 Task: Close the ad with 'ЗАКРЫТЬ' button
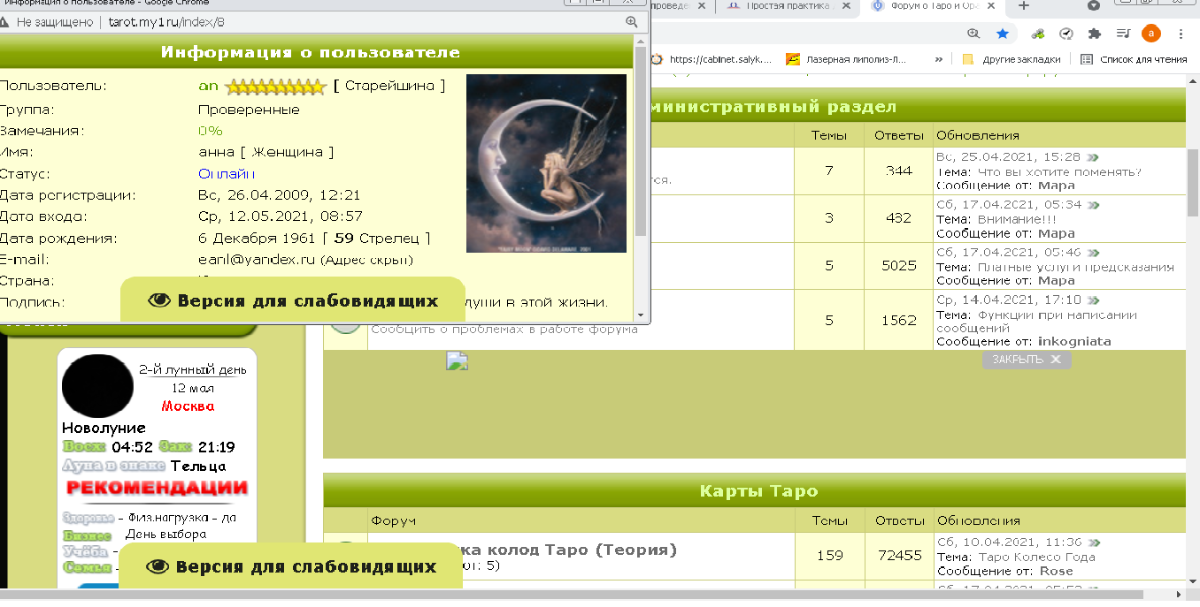(x=1026, y=360)
